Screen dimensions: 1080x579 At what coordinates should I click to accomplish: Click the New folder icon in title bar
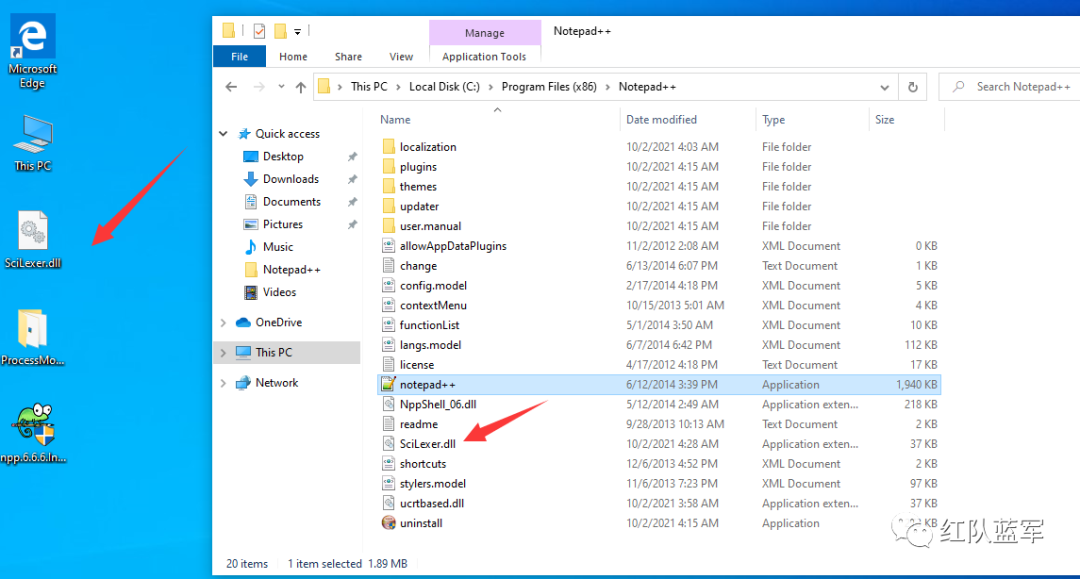pyautogui.click(x=280, y=31)
